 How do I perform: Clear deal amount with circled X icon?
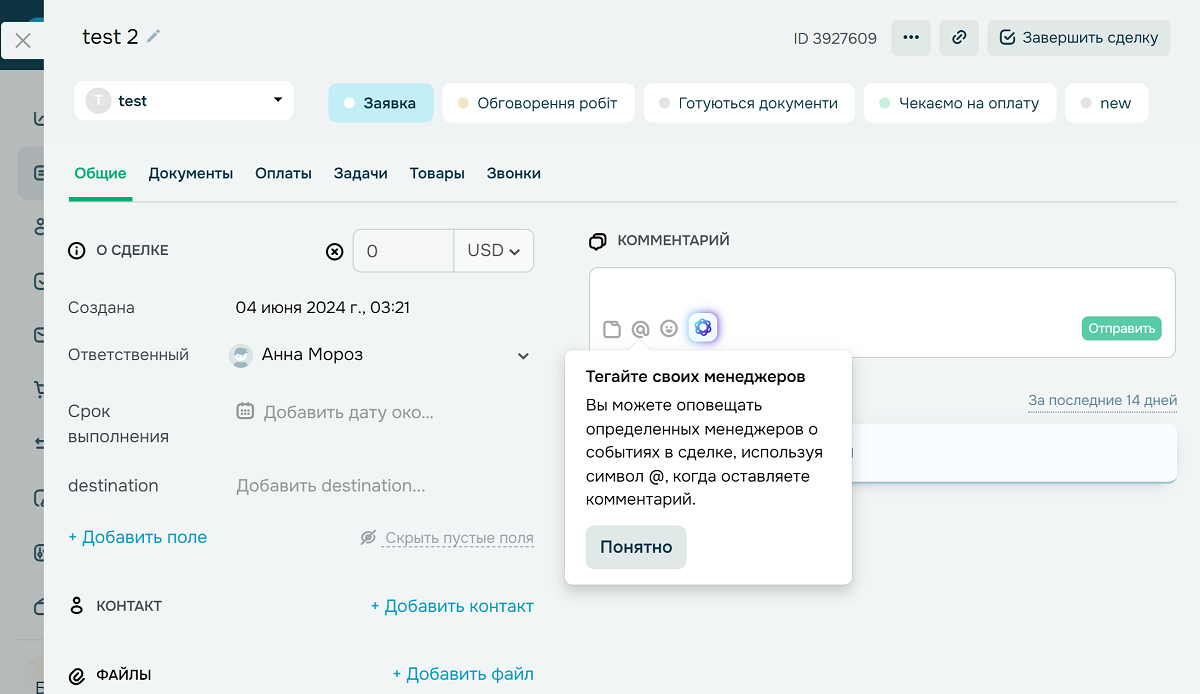click(x=335, y=252)
